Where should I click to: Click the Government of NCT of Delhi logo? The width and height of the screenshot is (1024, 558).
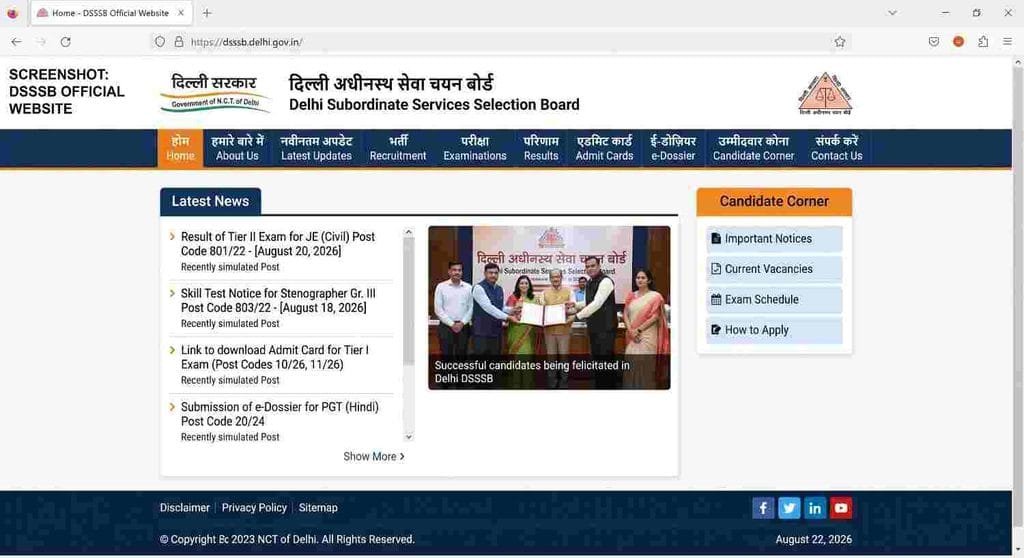[215, 93]
